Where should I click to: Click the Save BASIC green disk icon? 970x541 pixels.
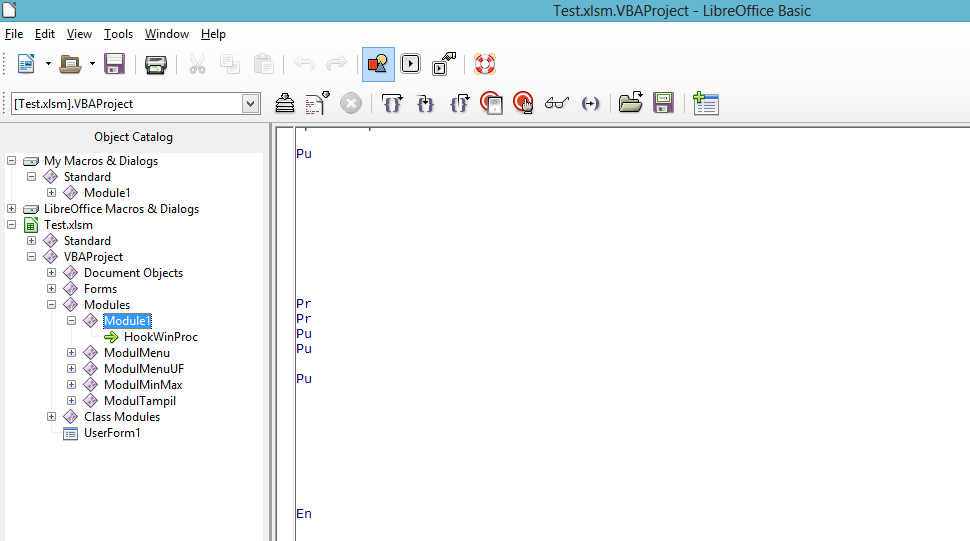663,103
